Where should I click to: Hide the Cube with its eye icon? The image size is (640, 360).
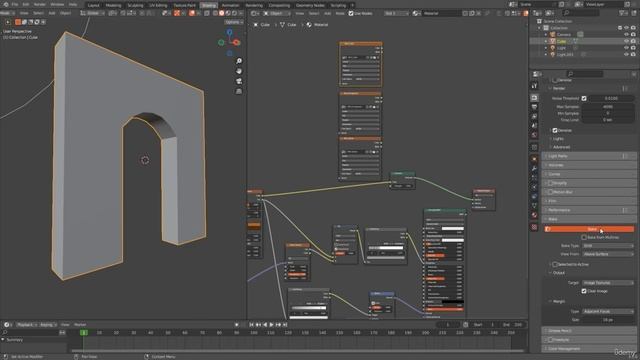pos(626,41)
